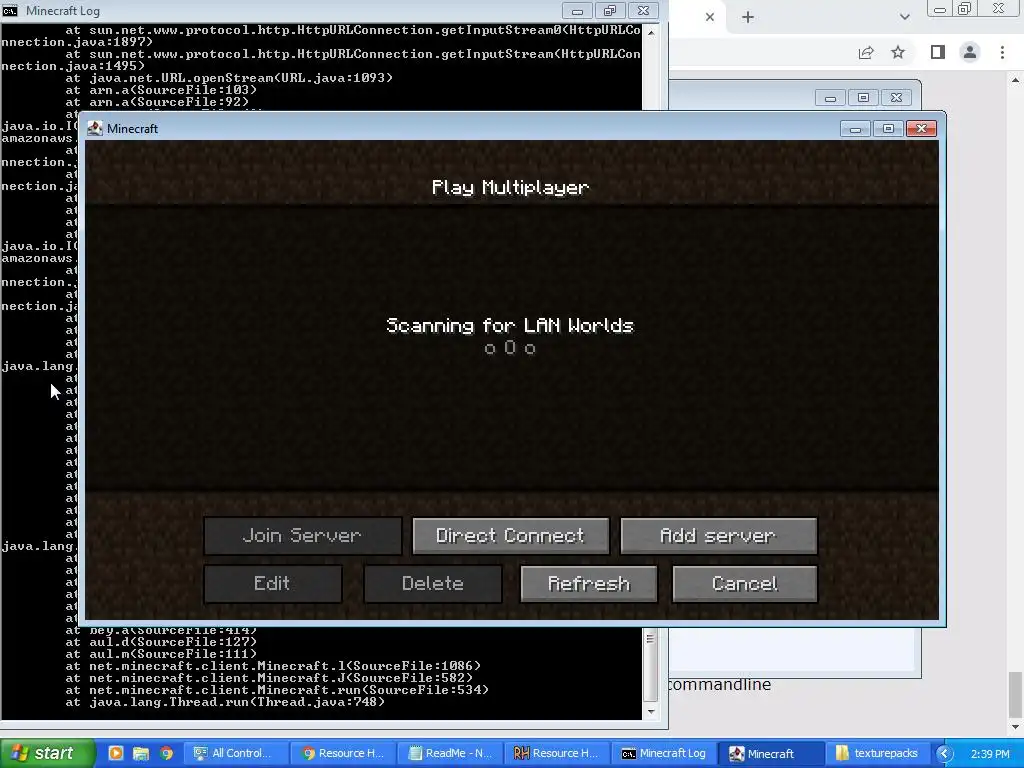Click Minecraft Log console window icon
This screenshot has height=768, width=1024.
click(x=10, y=10)
